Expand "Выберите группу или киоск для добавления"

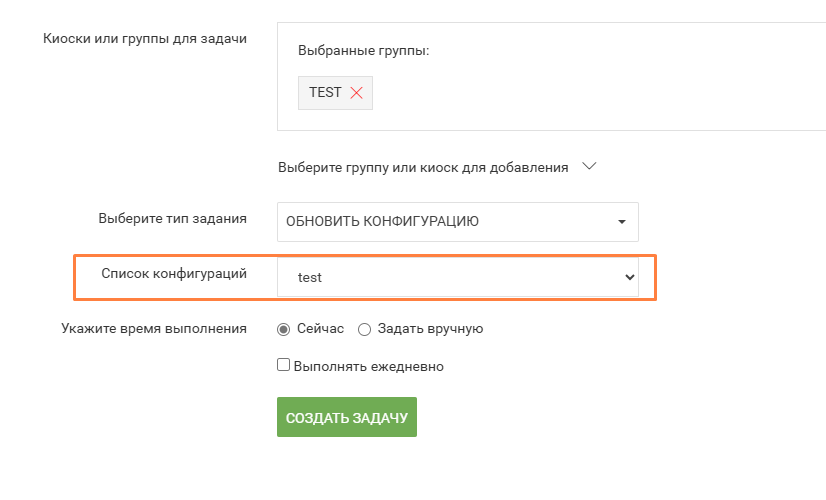[423, 167]
